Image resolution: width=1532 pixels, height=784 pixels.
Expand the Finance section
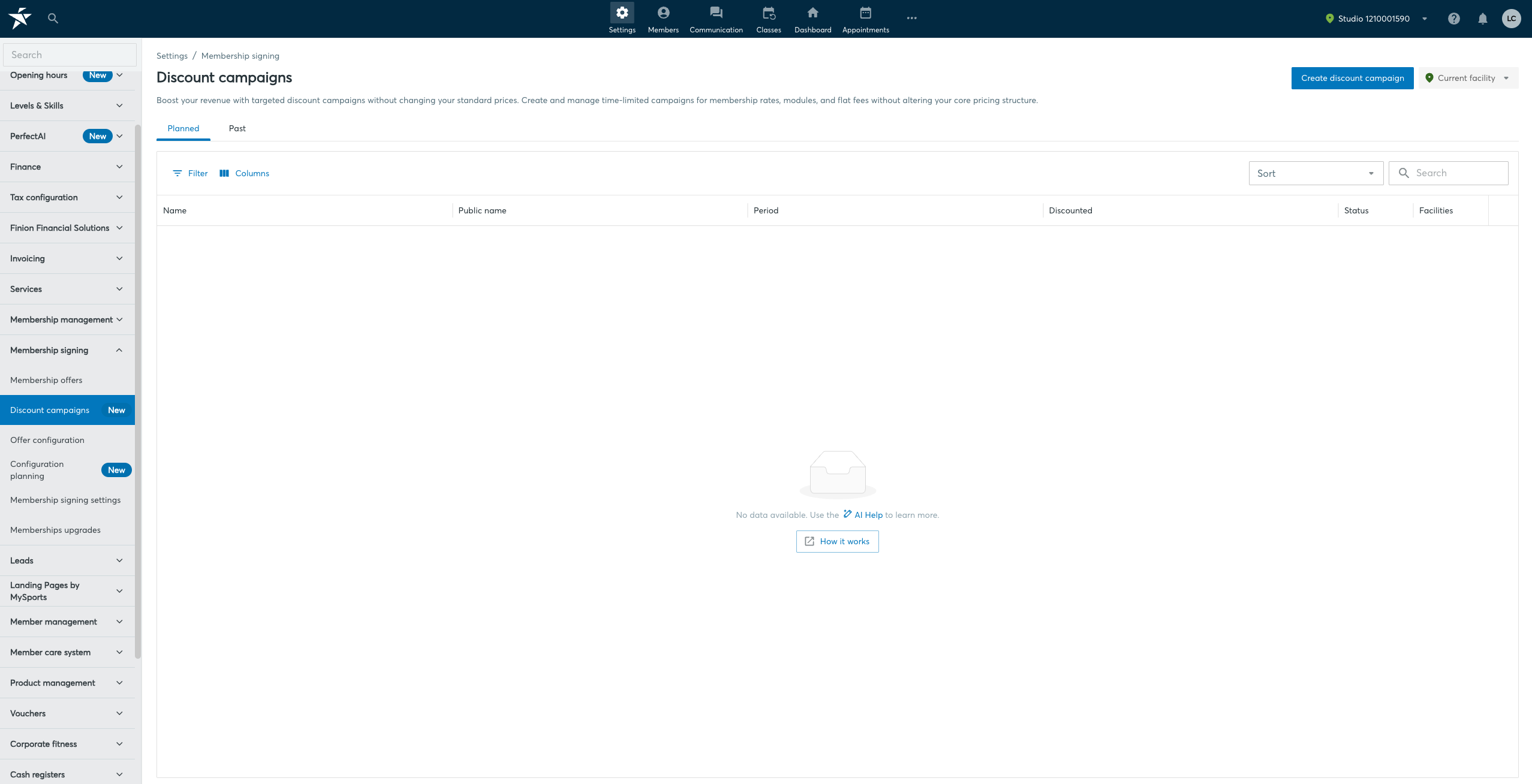point(67,167)
